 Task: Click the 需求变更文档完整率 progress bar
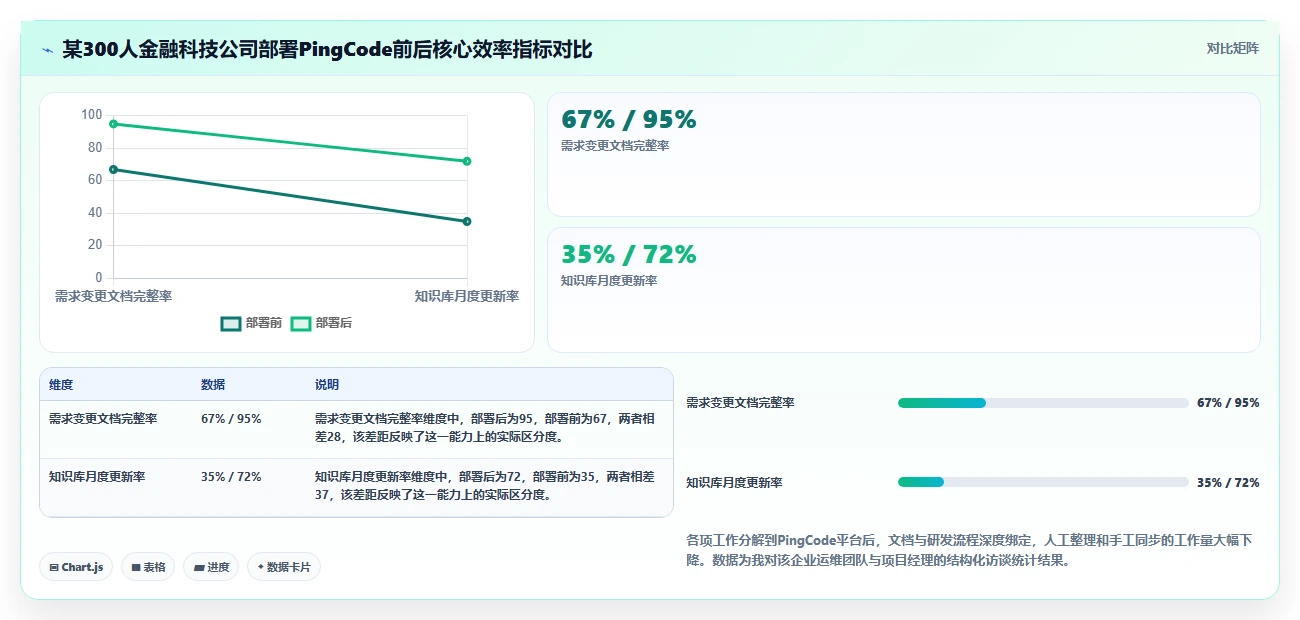[1043, 403]
